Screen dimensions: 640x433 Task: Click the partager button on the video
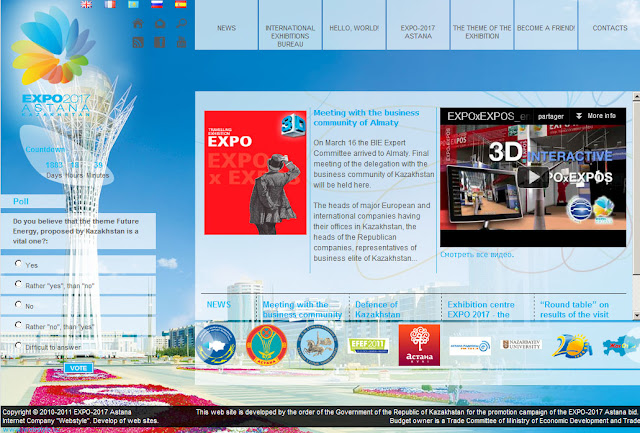tap(551, 116)
